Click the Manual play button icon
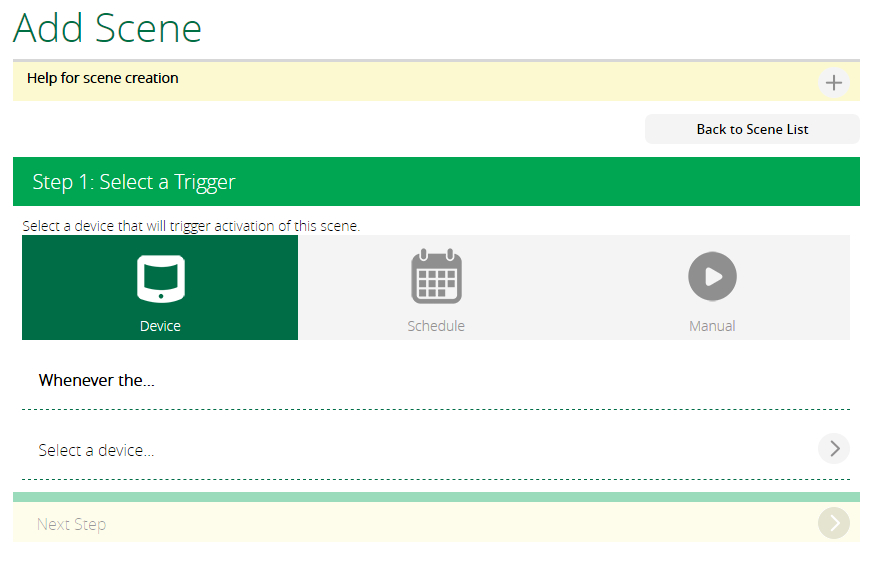Image resolution: width=870 pixels, height=561 pixels. tap(712, 276)
